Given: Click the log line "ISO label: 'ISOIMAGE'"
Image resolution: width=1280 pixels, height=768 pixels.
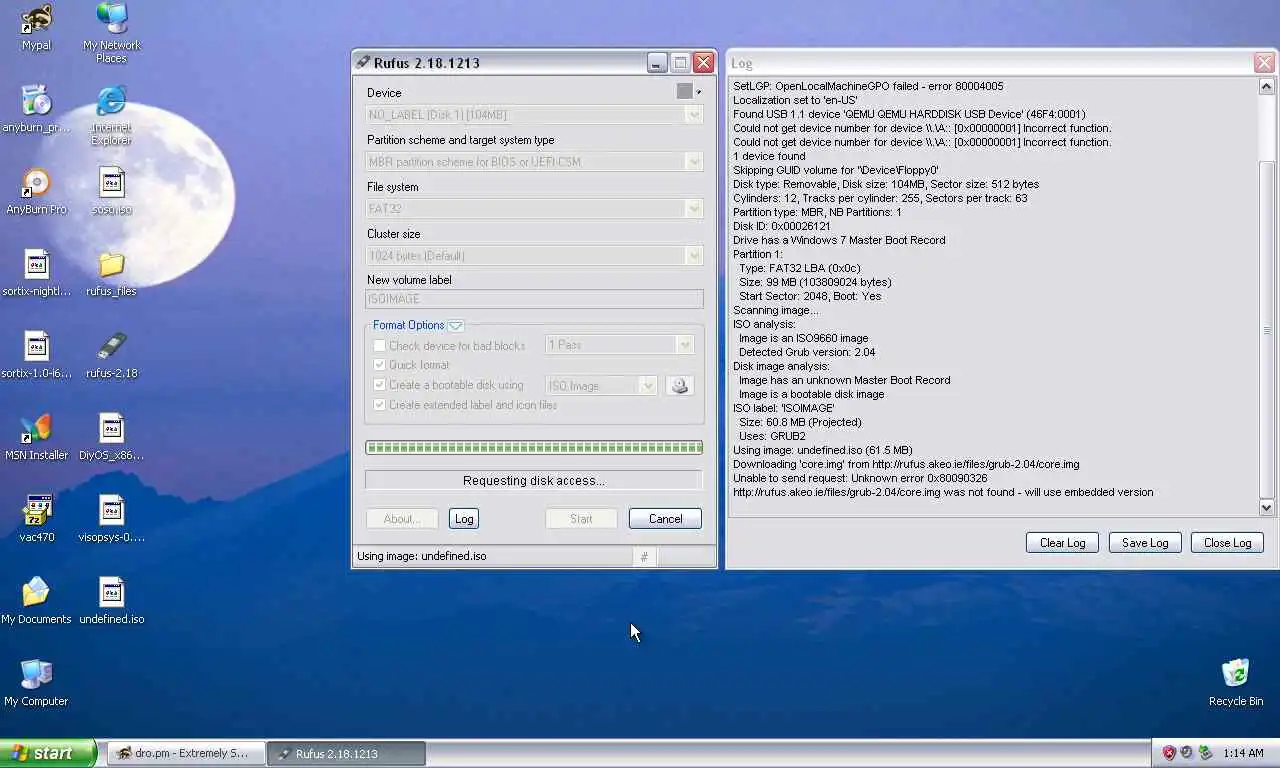Looking at the screenshot, I should tap(783, 408).
